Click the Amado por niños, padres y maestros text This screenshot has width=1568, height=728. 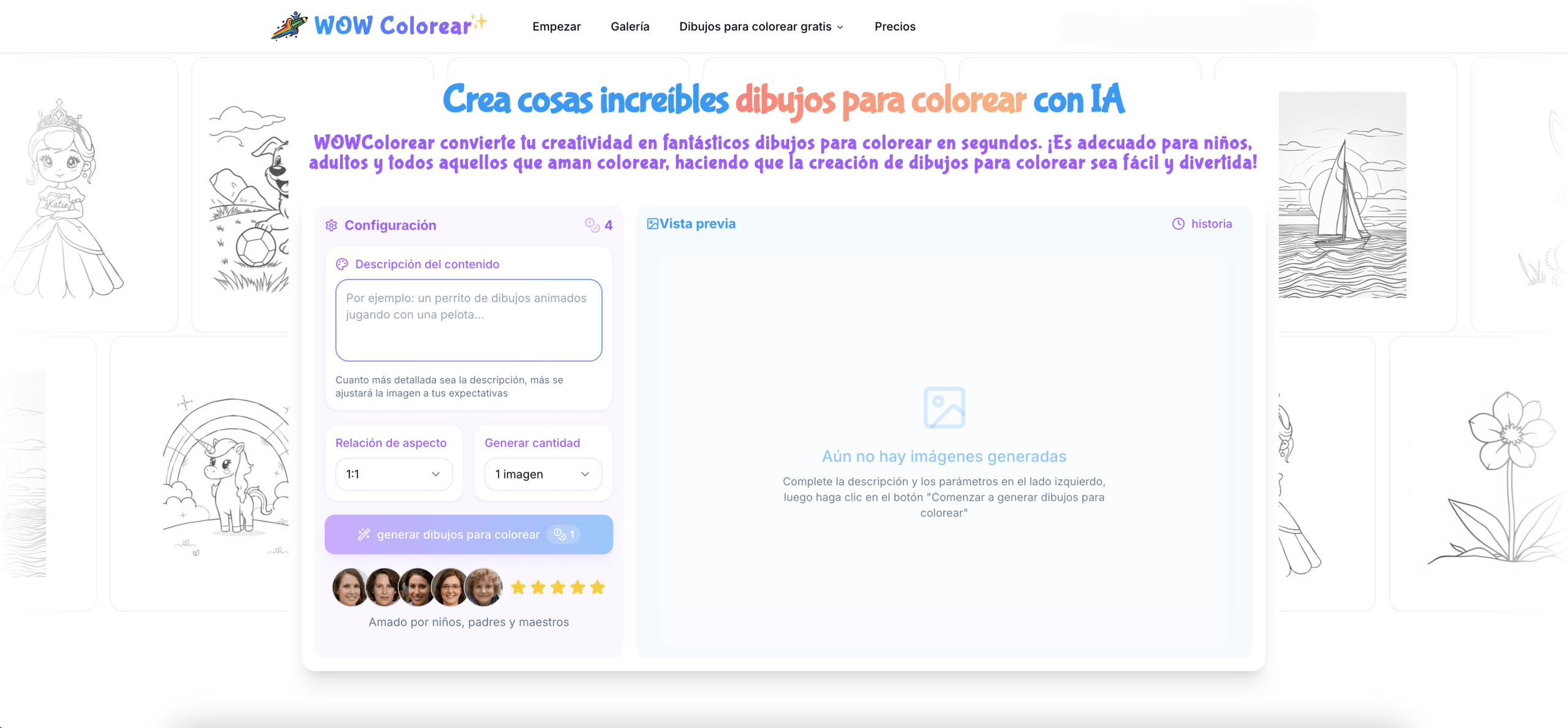469,622
